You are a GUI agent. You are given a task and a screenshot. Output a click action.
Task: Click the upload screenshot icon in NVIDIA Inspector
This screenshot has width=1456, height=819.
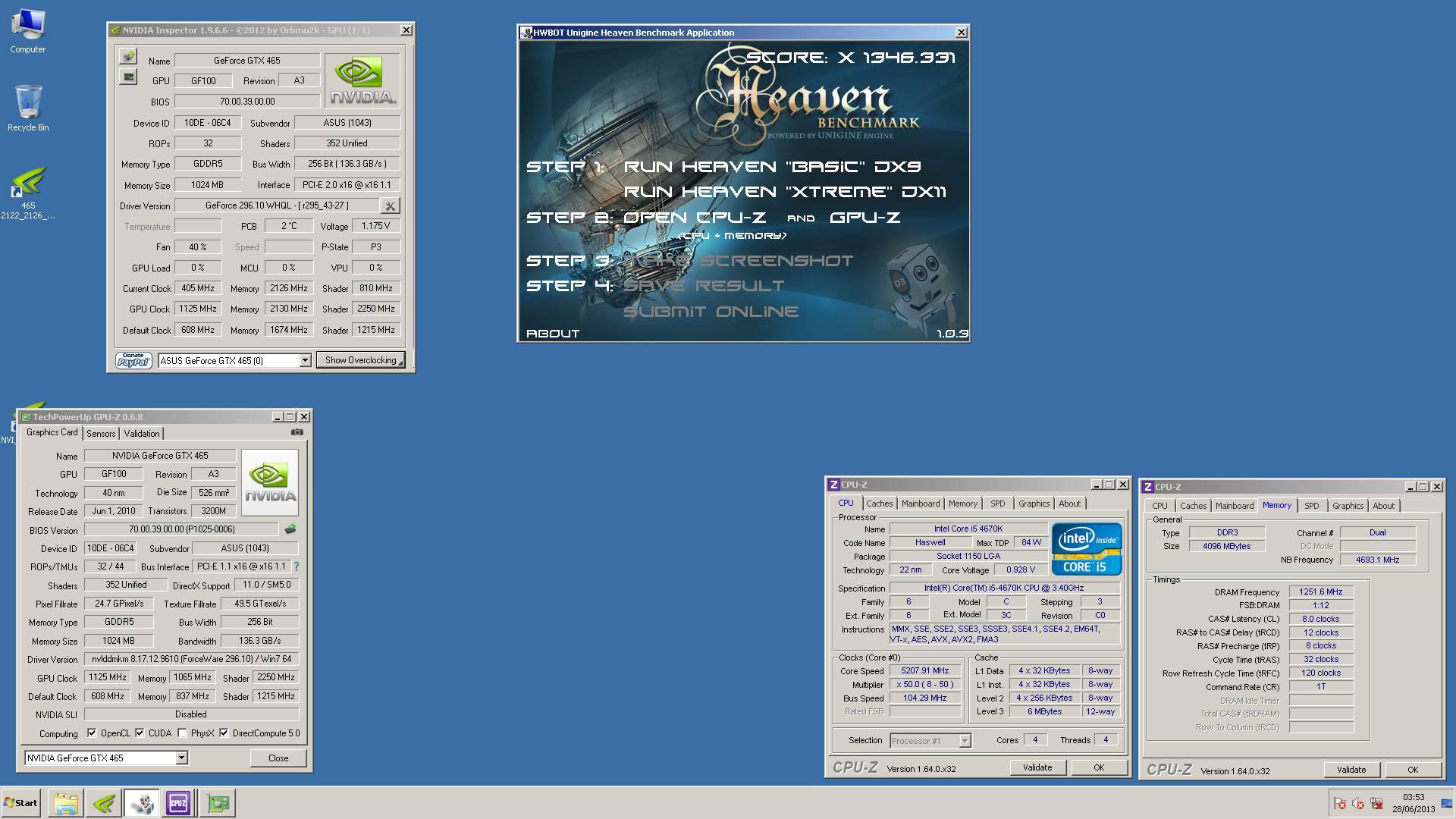(x=128, y=57)
